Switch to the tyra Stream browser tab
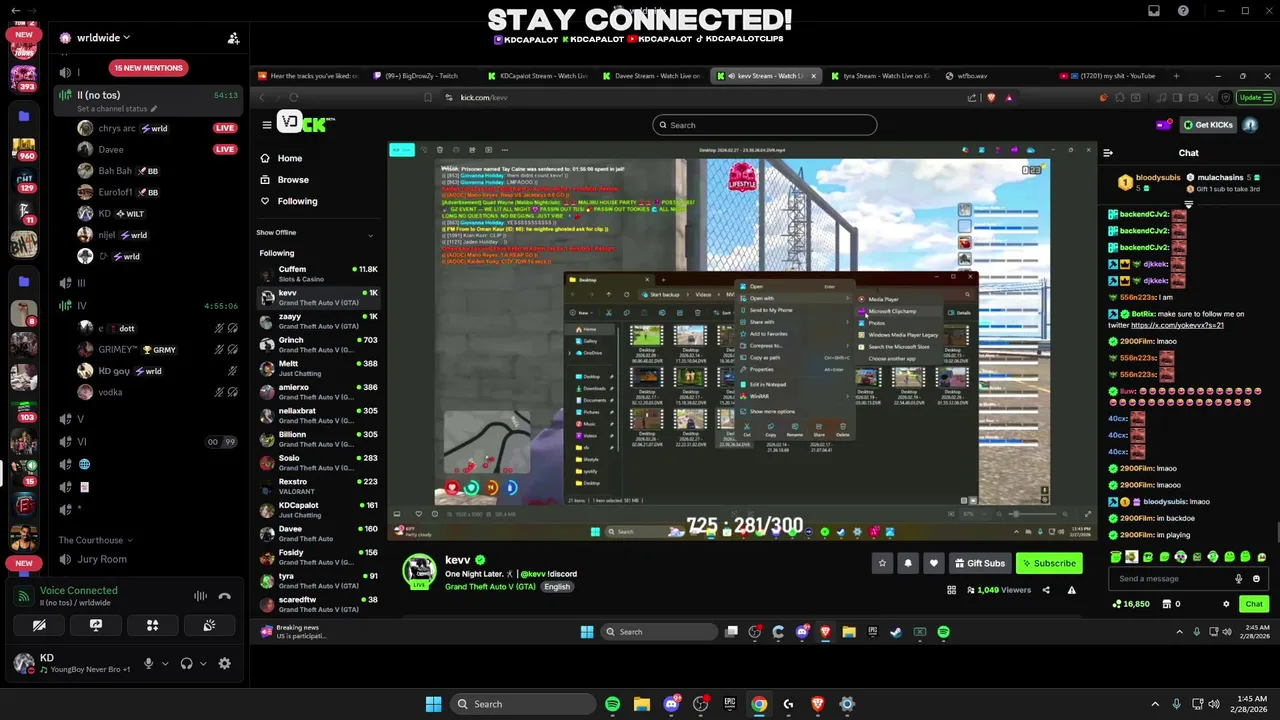 (880, 76)
